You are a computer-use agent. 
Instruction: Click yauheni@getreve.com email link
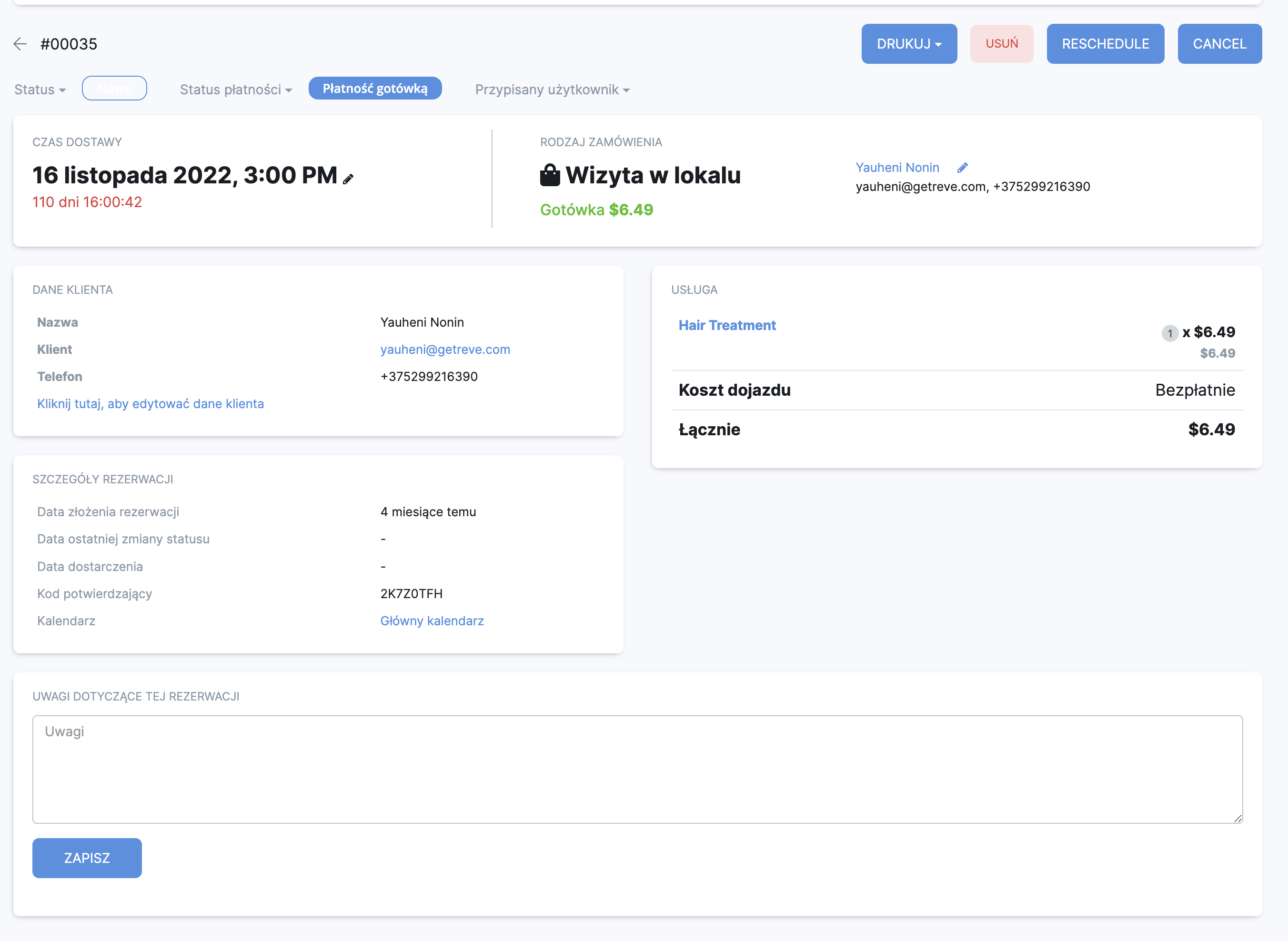coord(445,349)
